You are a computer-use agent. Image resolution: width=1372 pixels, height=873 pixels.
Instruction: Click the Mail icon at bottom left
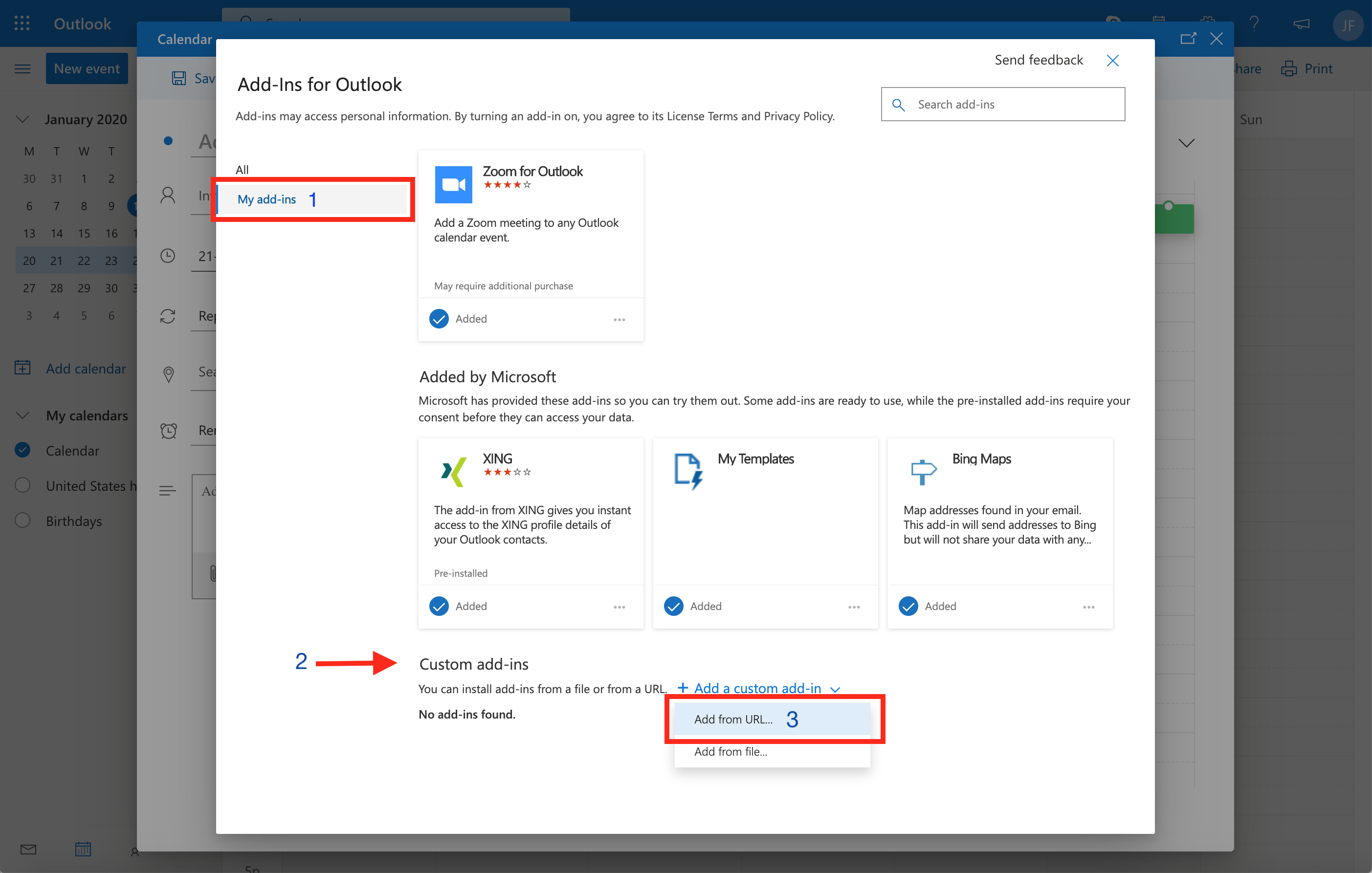(28, 849)
